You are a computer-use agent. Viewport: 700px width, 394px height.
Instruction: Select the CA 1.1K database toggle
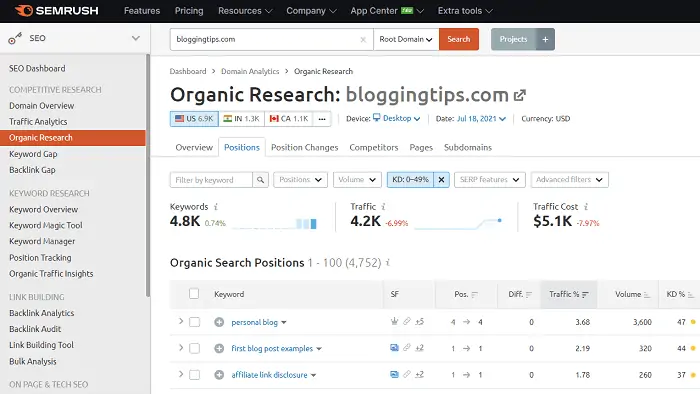point(289,119)
